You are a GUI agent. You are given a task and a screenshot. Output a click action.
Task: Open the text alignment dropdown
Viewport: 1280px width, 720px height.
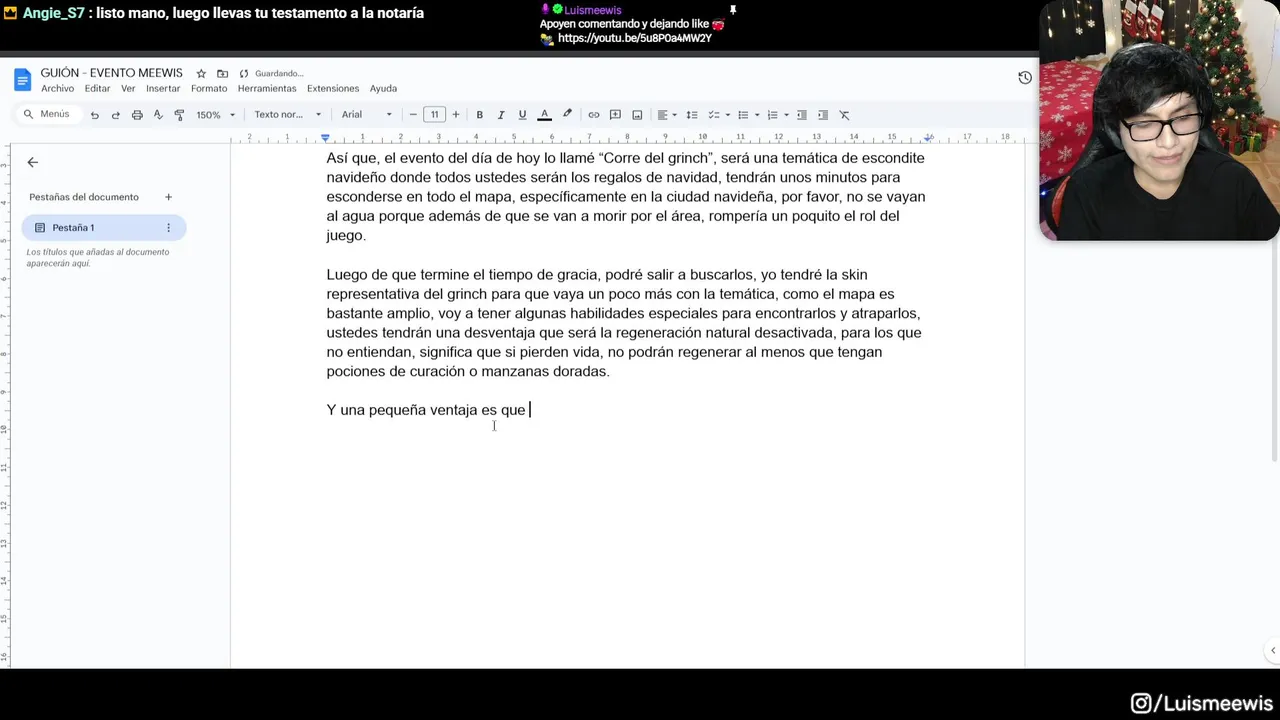pos(666,115)
